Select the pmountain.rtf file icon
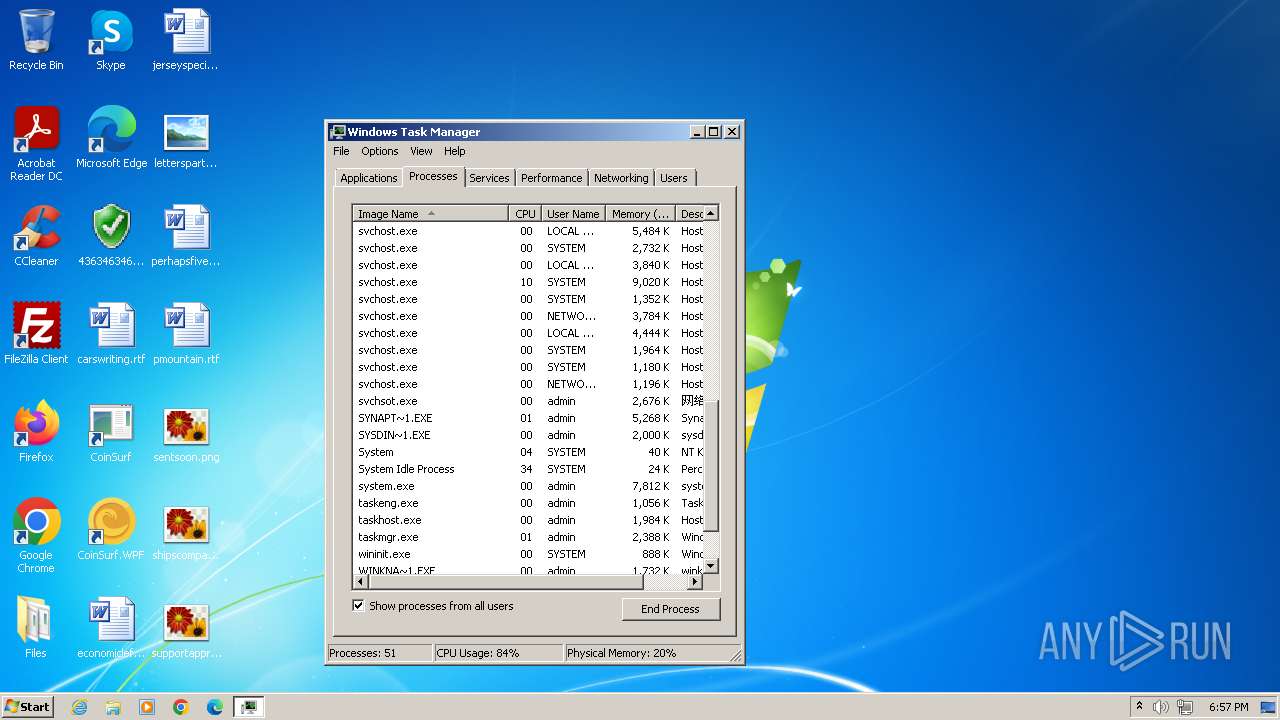The image size is (1280, 720). coord(186,334)
